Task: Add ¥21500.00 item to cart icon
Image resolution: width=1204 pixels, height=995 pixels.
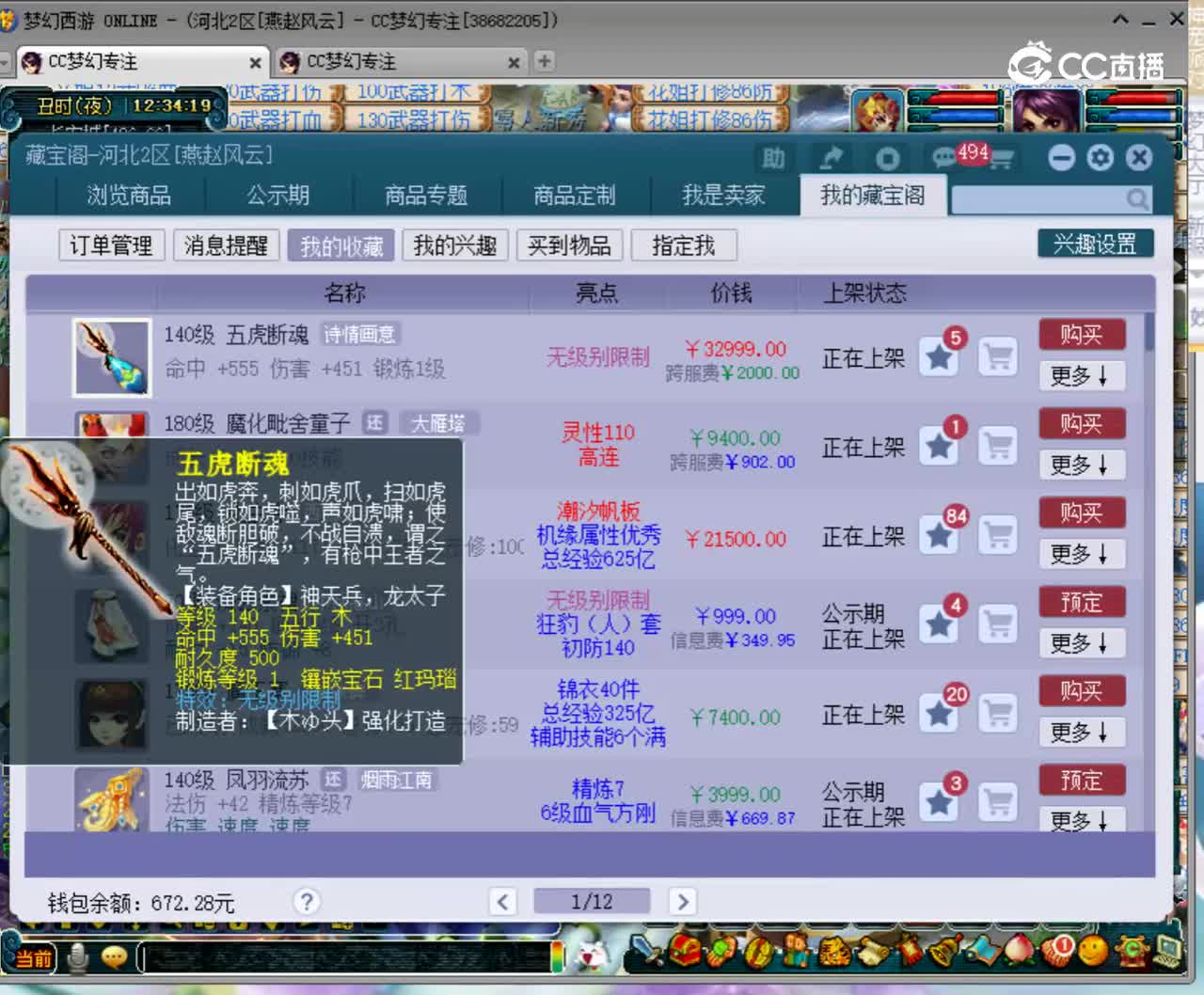Action: tap(998, 535)
